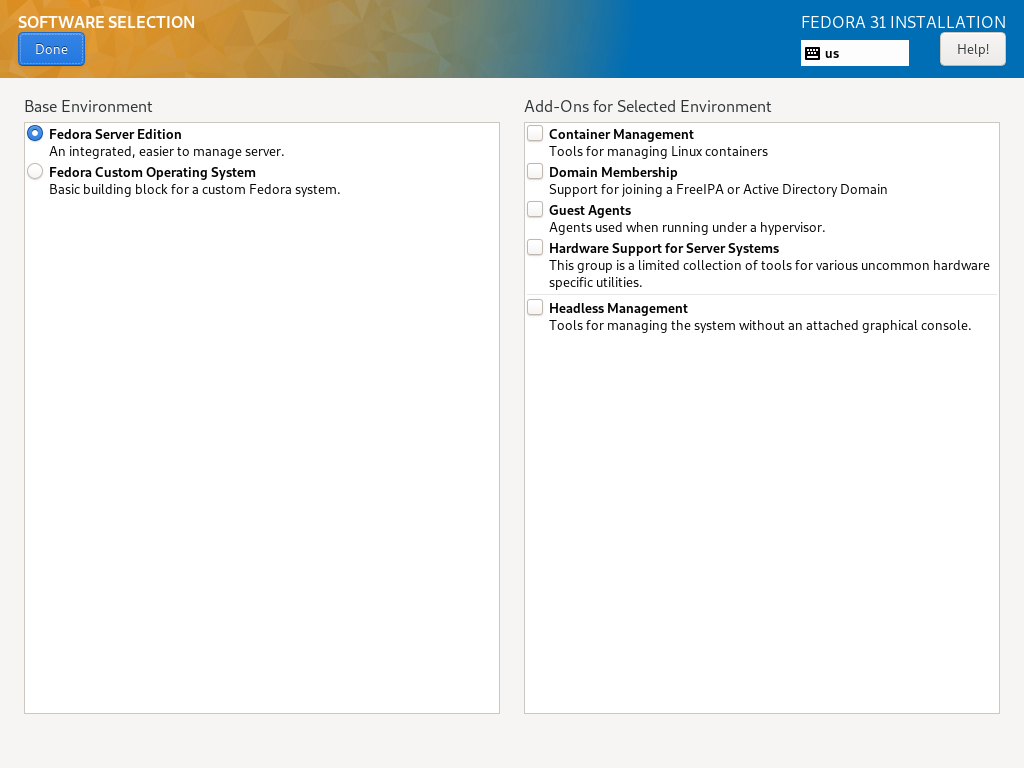Click the "Container Management" label text
Image resolution: width=1024 pixels, height=768 pixels.
(x=621, y=135)
